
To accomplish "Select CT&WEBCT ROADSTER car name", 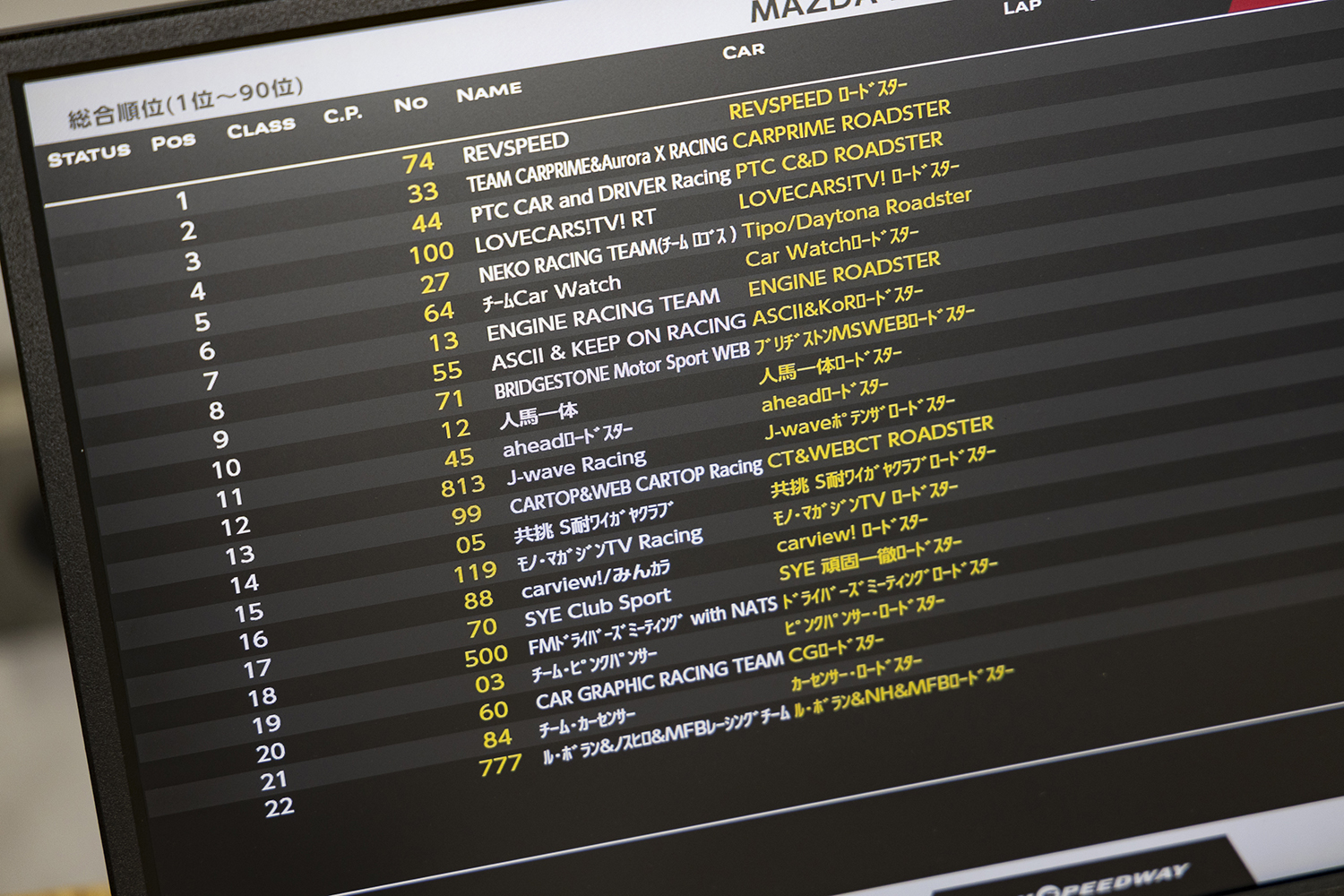I will coord(881,443).
